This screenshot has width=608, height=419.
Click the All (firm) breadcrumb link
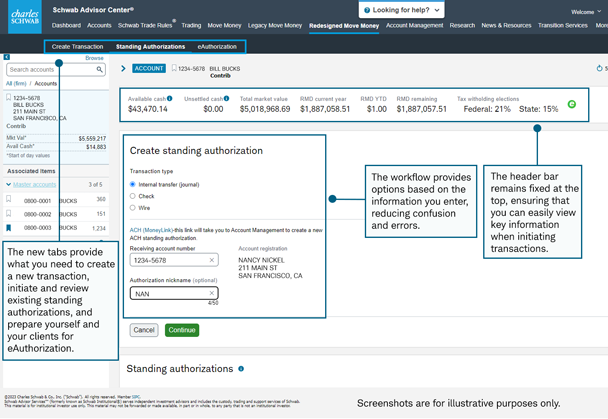16,83
